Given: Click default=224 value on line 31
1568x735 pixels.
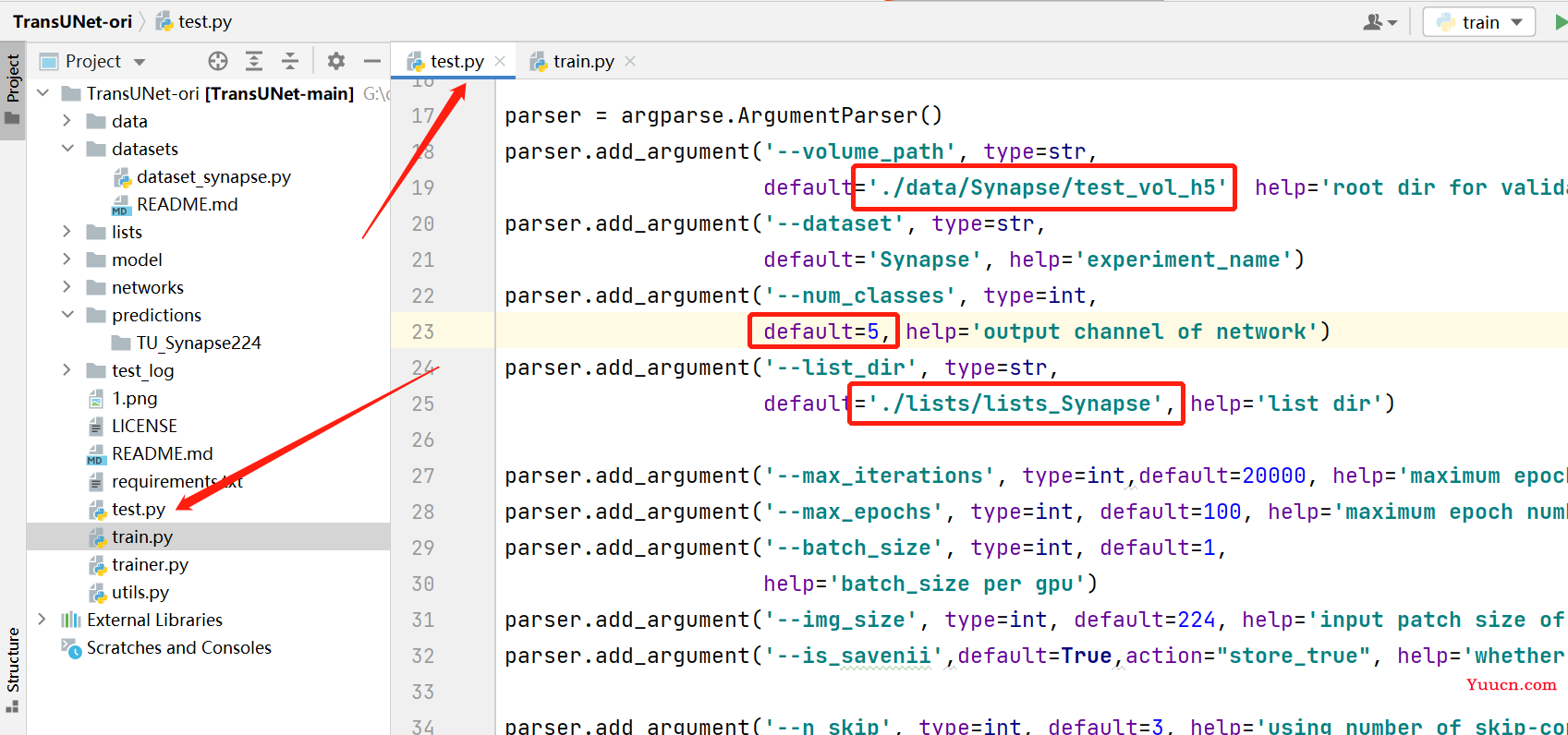Looking at the screenshot, I should coord(1145,620).
